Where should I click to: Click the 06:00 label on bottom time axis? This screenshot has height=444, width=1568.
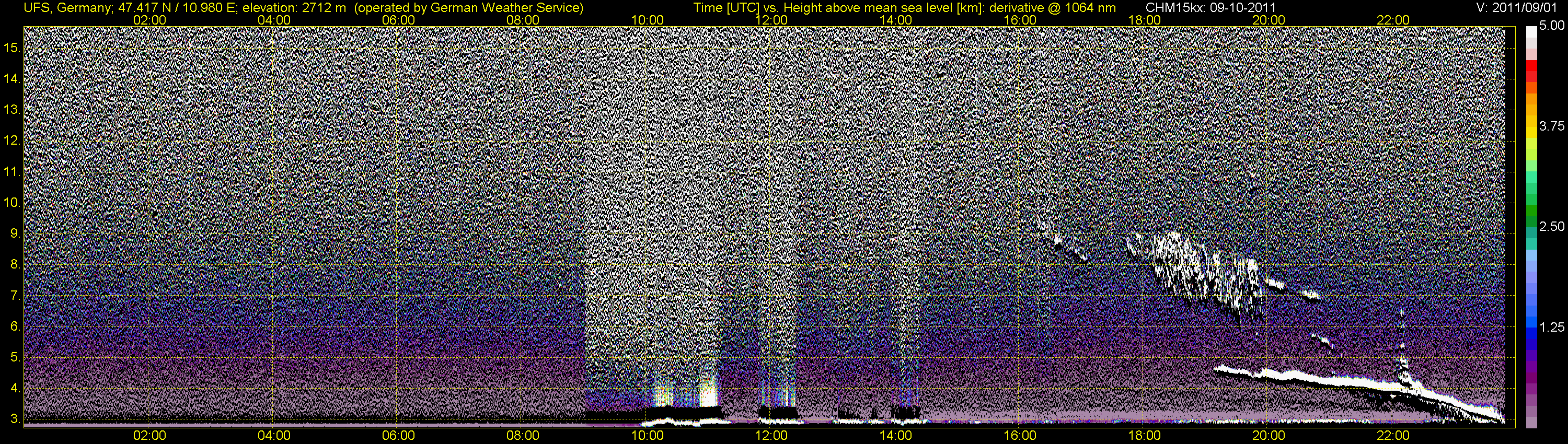click(x=399, y=436)
